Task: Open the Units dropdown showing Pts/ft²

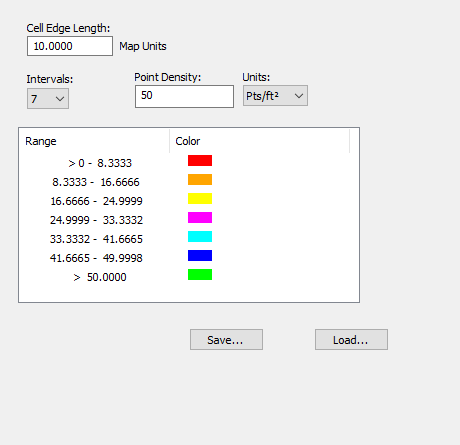Action: (x=275, y=96)
